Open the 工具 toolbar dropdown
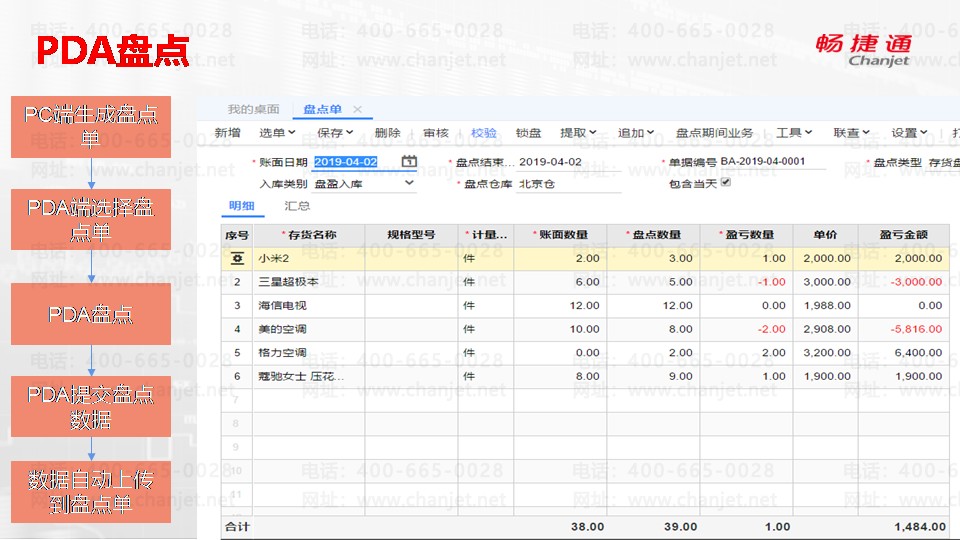The width and height of the screenshot is (960, 540). click(794, 133)
